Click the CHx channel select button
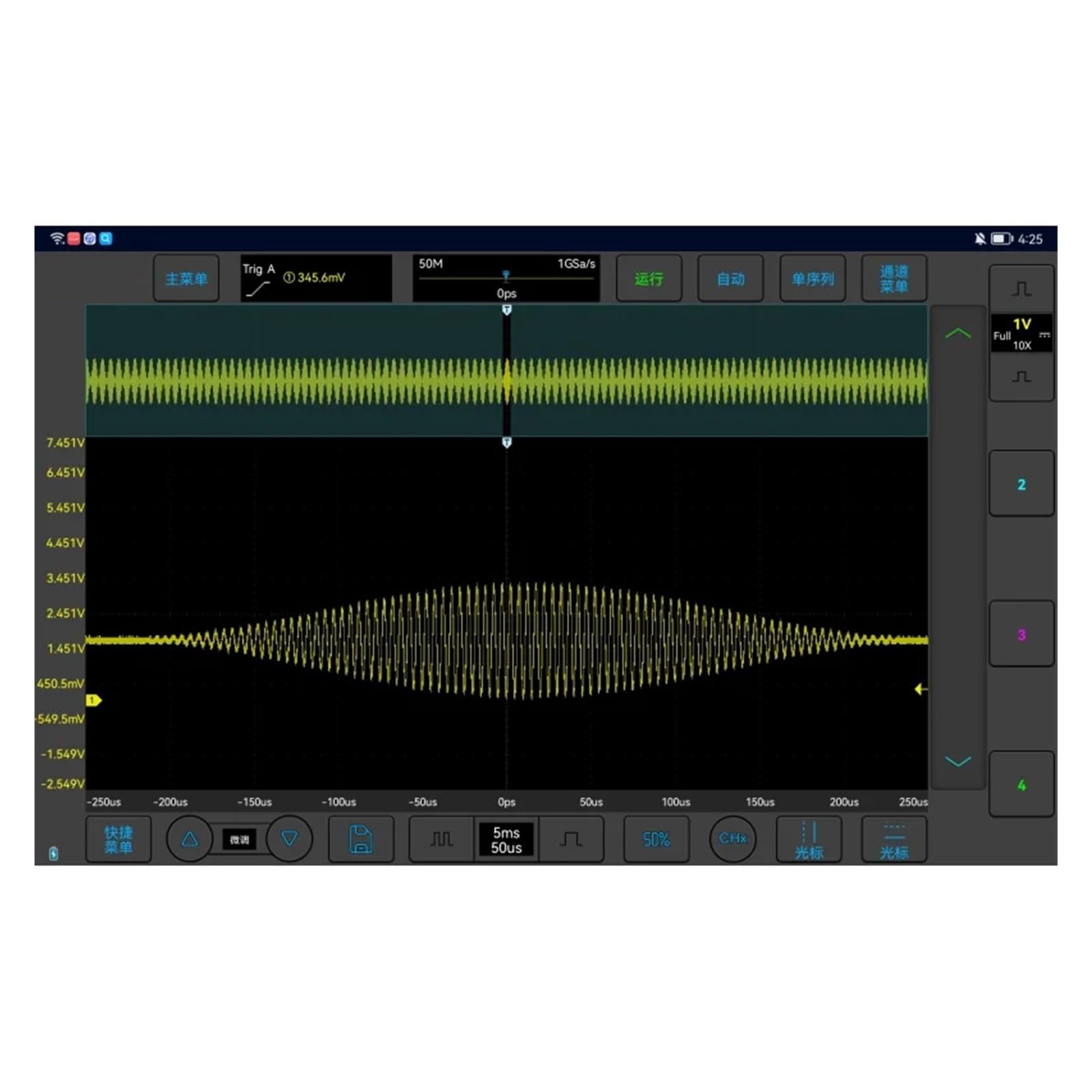1092x1092 pixels. [733, 839]
